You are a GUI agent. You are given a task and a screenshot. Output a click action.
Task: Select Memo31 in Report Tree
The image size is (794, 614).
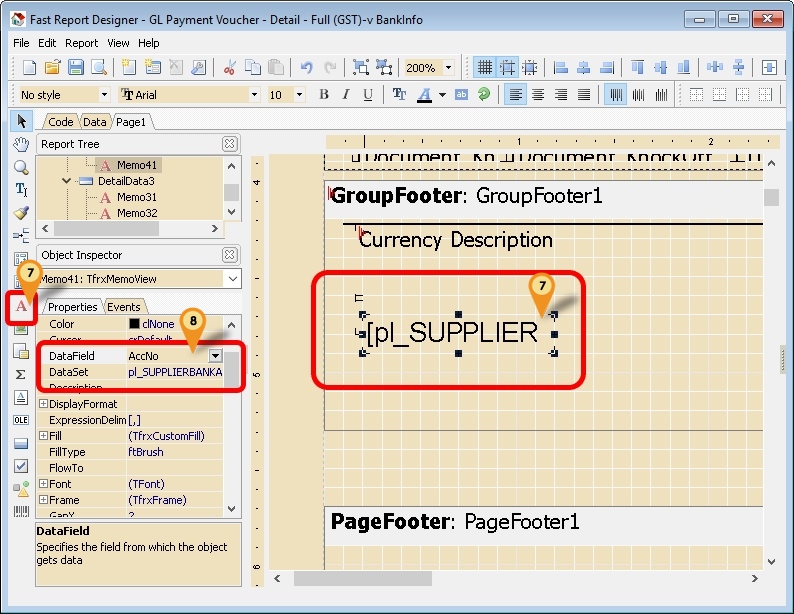tap(136, 197)
